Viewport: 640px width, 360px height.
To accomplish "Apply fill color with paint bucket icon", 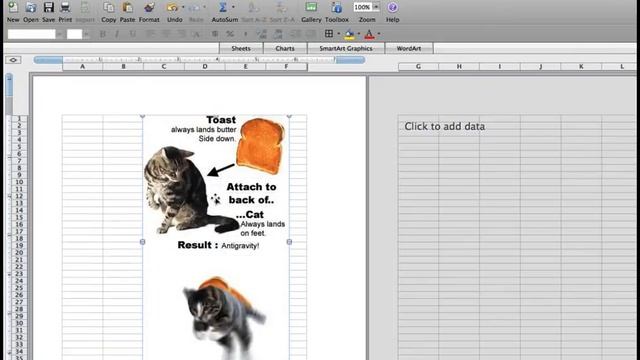I will [x=349, y=34].
